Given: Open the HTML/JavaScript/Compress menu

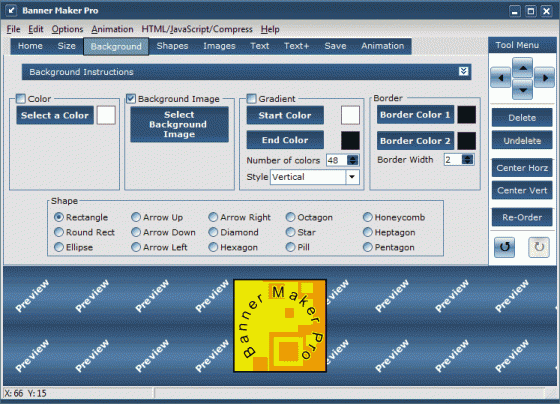Looking at the screenshot, I should [x=197, y=29].
